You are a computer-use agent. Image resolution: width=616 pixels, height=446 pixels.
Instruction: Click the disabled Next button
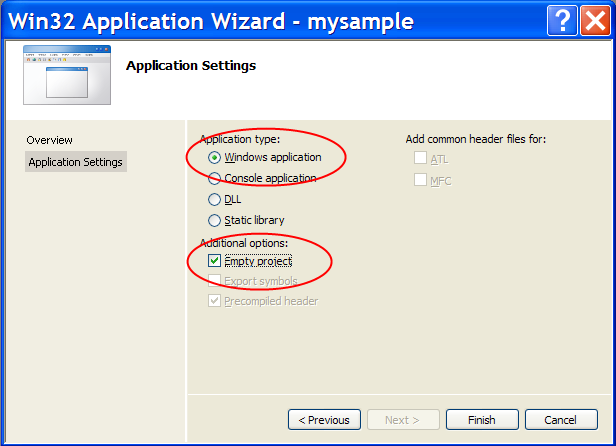point(403,420)
